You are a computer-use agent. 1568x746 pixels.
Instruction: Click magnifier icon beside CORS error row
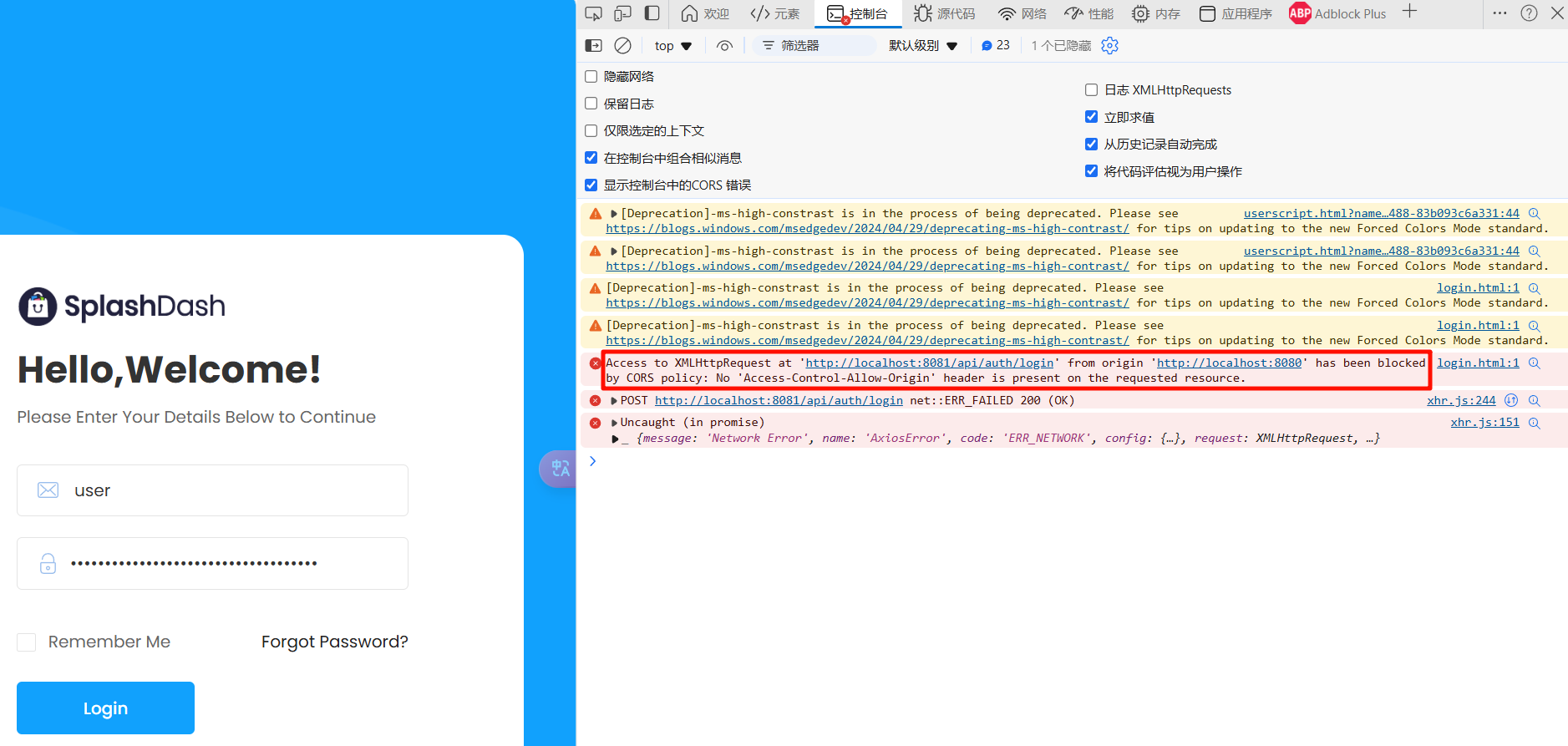[x=1534, y=363]
